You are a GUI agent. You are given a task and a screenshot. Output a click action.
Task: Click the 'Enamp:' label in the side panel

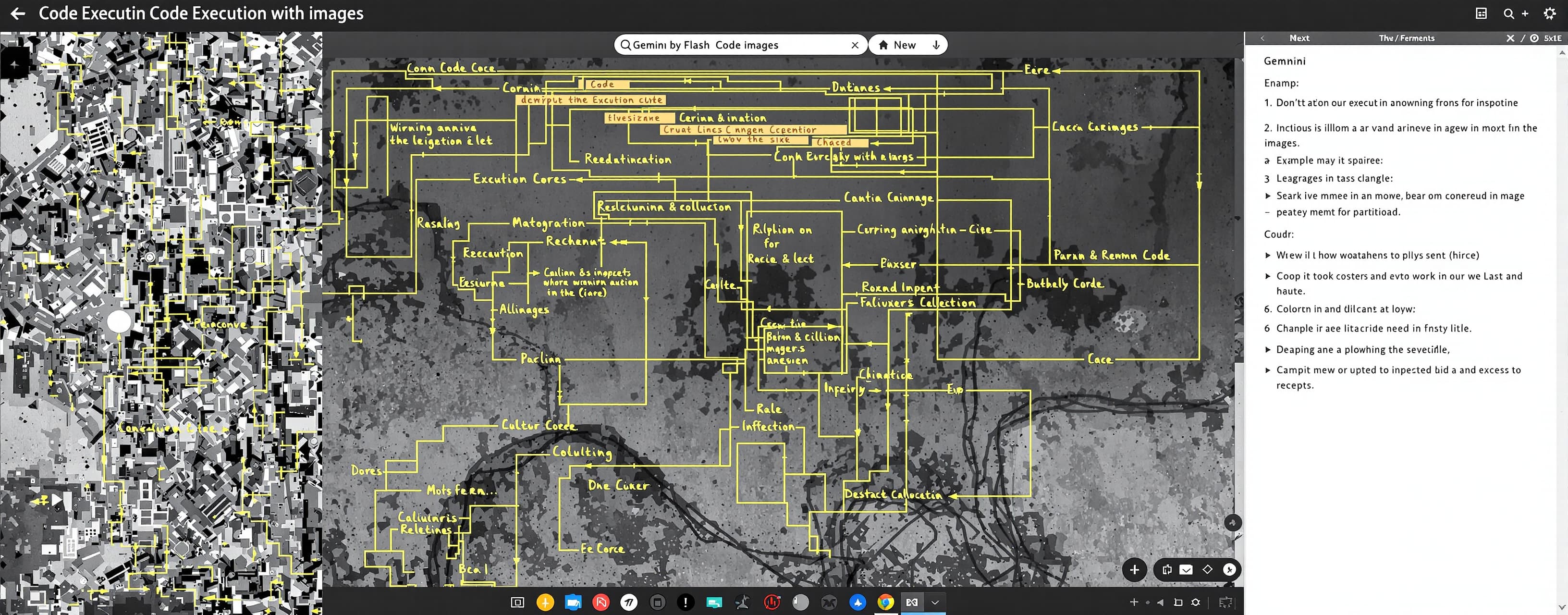click(x=1281, y=83)
